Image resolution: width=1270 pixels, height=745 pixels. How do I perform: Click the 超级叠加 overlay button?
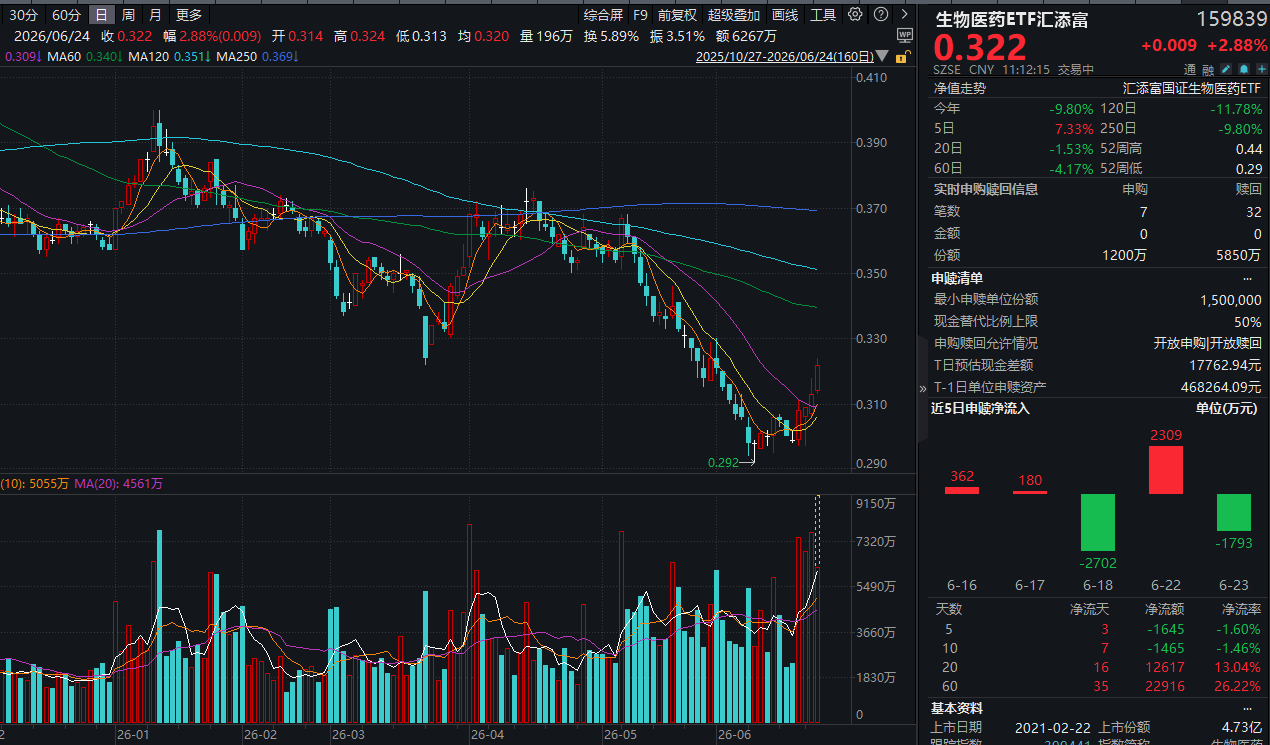tap(734, 15)
